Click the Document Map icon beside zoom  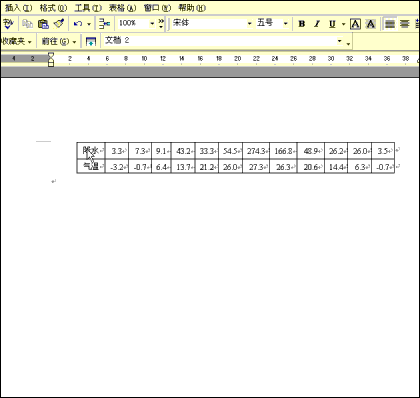(105, 24)
